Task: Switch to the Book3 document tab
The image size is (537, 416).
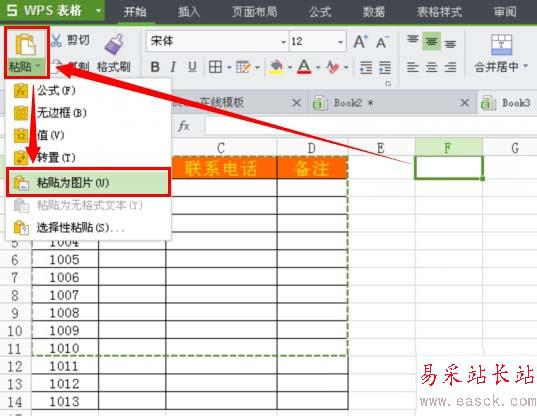Action: [x=508, y=103]
